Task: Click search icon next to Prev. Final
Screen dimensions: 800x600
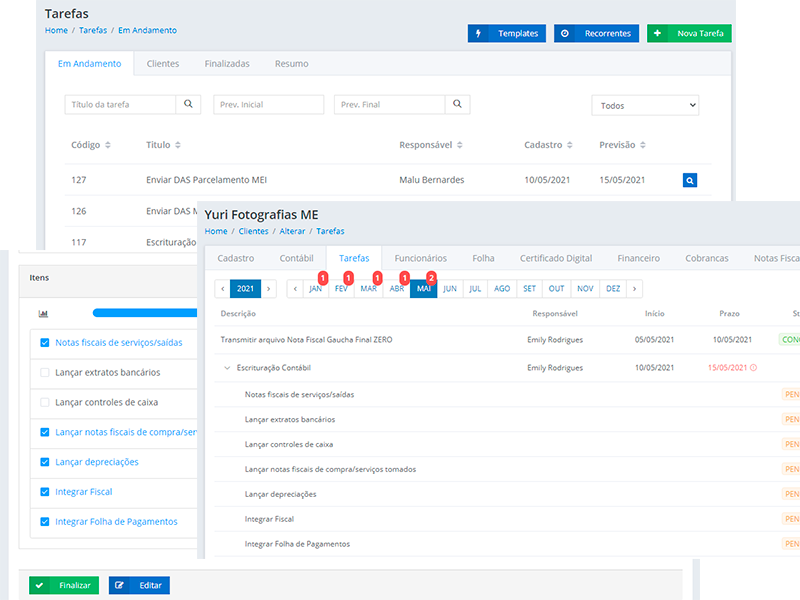Action: (457, 105)
